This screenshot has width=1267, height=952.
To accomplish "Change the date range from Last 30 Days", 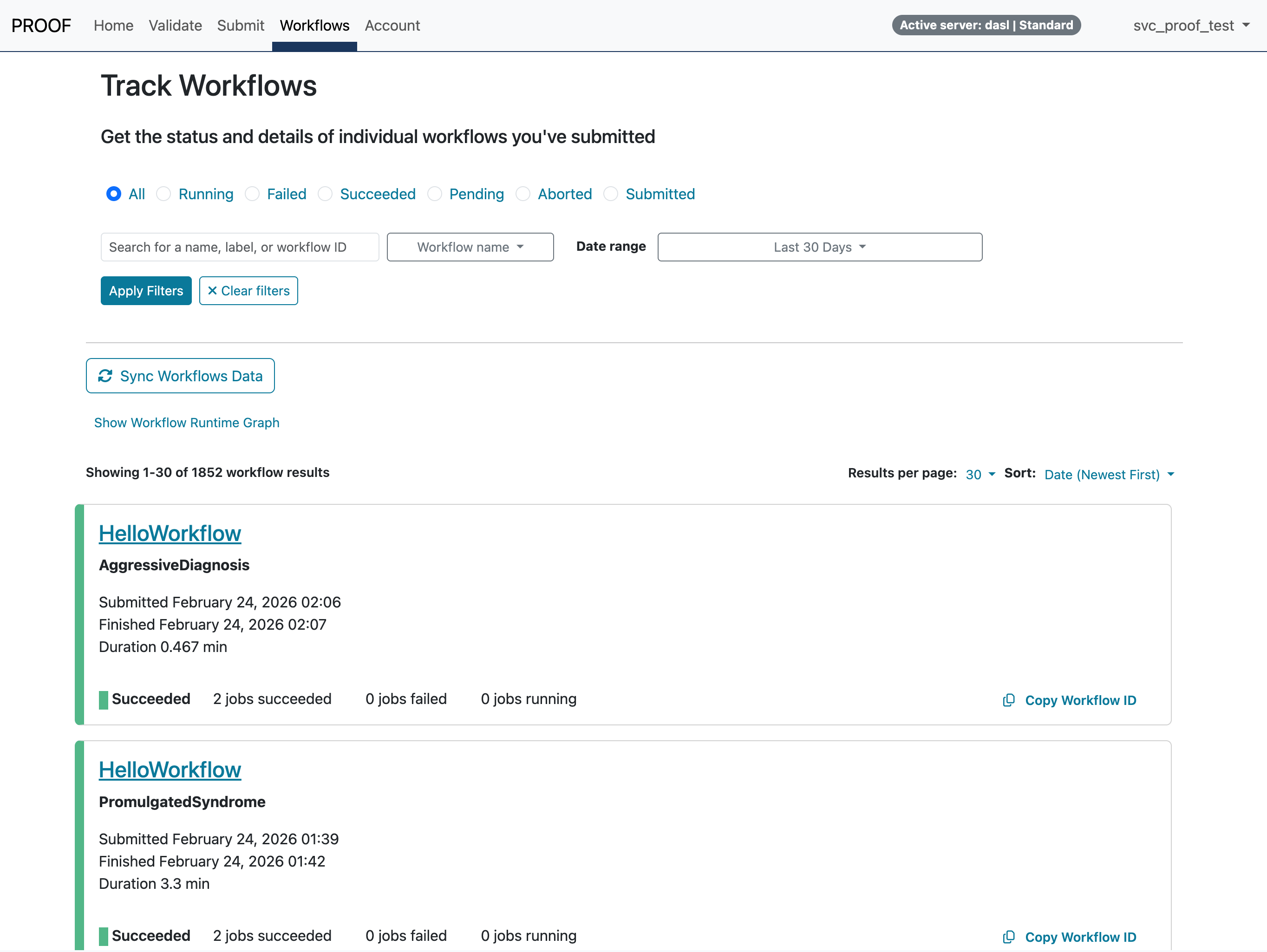I will coord(819,247).
